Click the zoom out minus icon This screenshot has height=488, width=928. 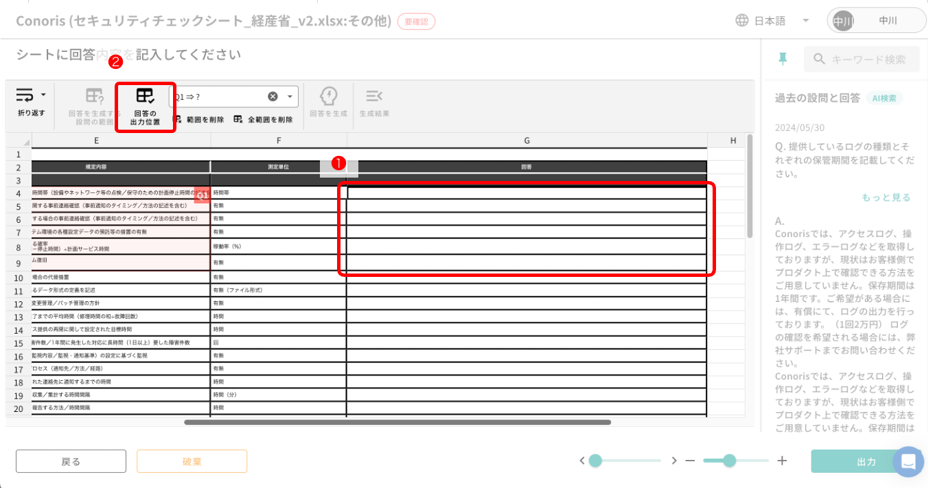691,461
